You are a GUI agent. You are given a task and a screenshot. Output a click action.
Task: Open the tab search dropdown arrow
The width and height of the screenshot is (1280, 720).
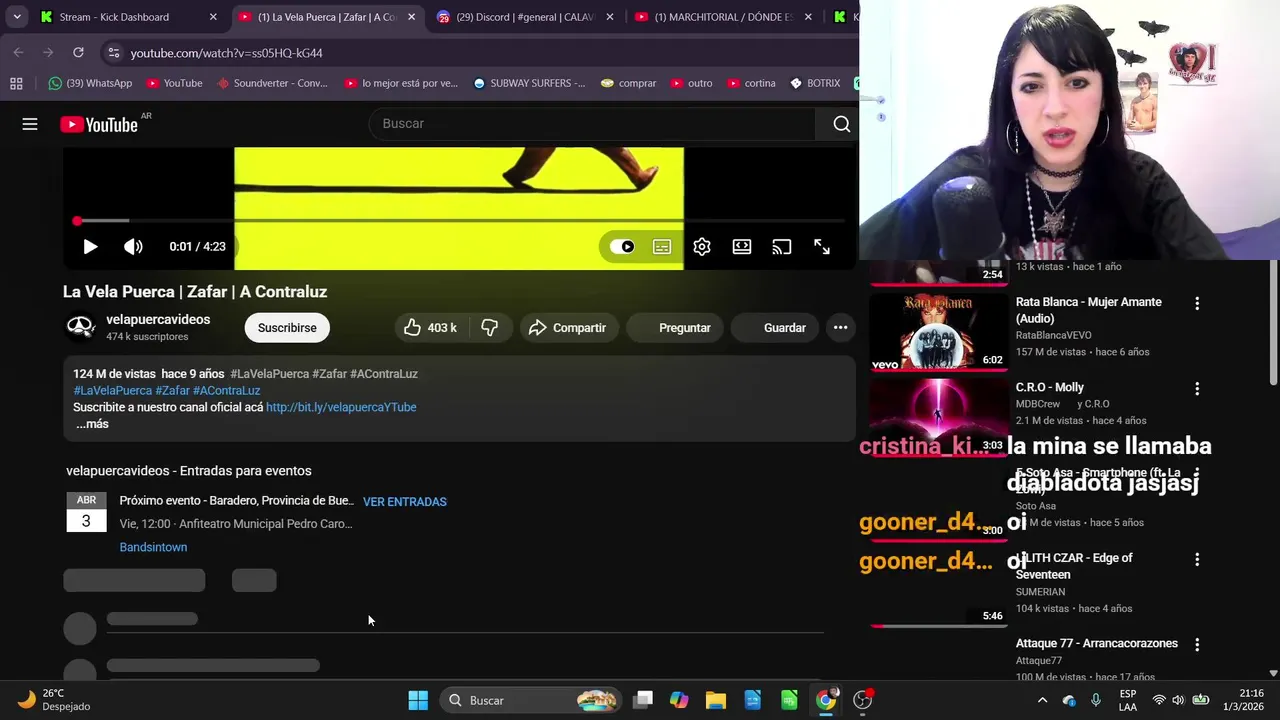[17, 17]
